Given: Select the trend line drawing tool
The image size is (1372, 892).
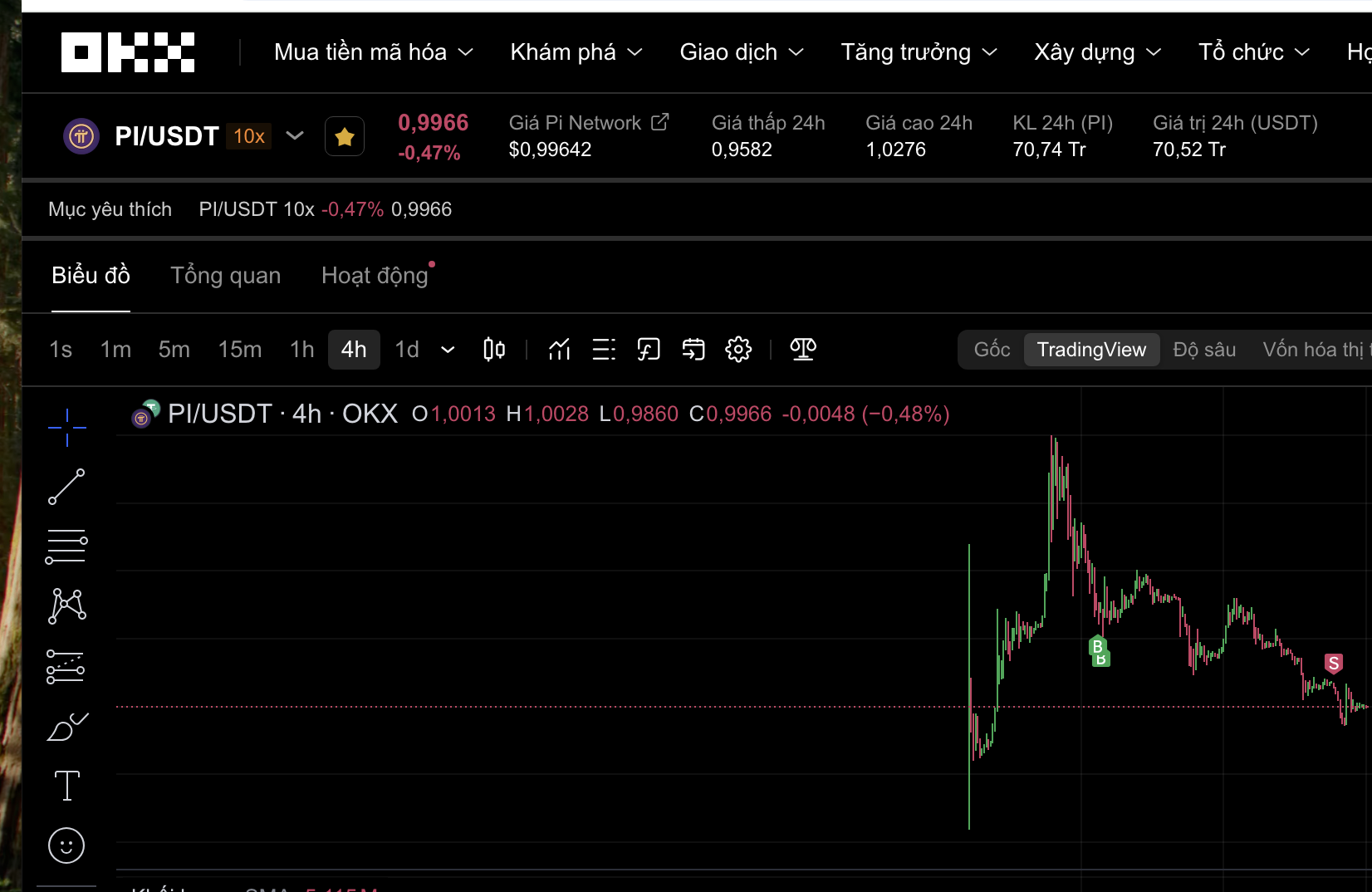Looking at the screenshot, I should pos(66,487).
